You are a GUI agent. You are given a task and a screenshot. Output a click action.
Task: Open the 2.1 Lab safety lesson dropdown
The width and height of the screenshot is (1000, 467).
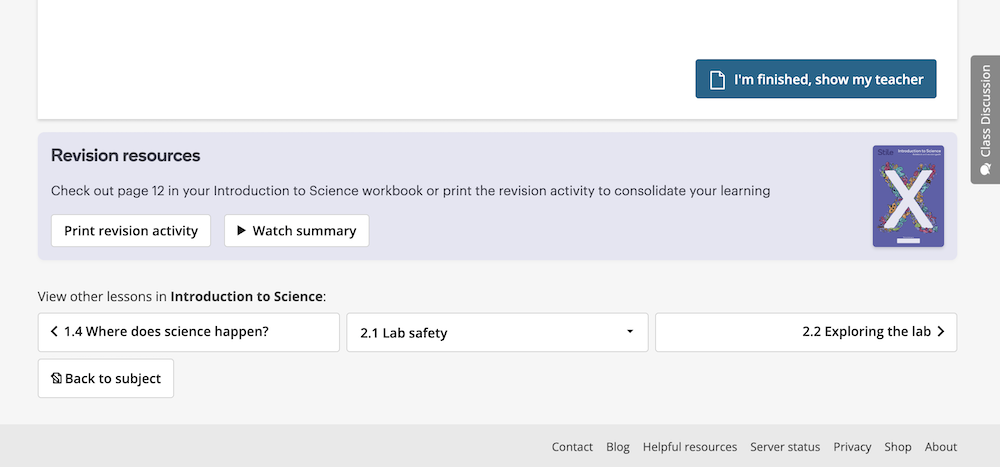(x=497, y=332)
